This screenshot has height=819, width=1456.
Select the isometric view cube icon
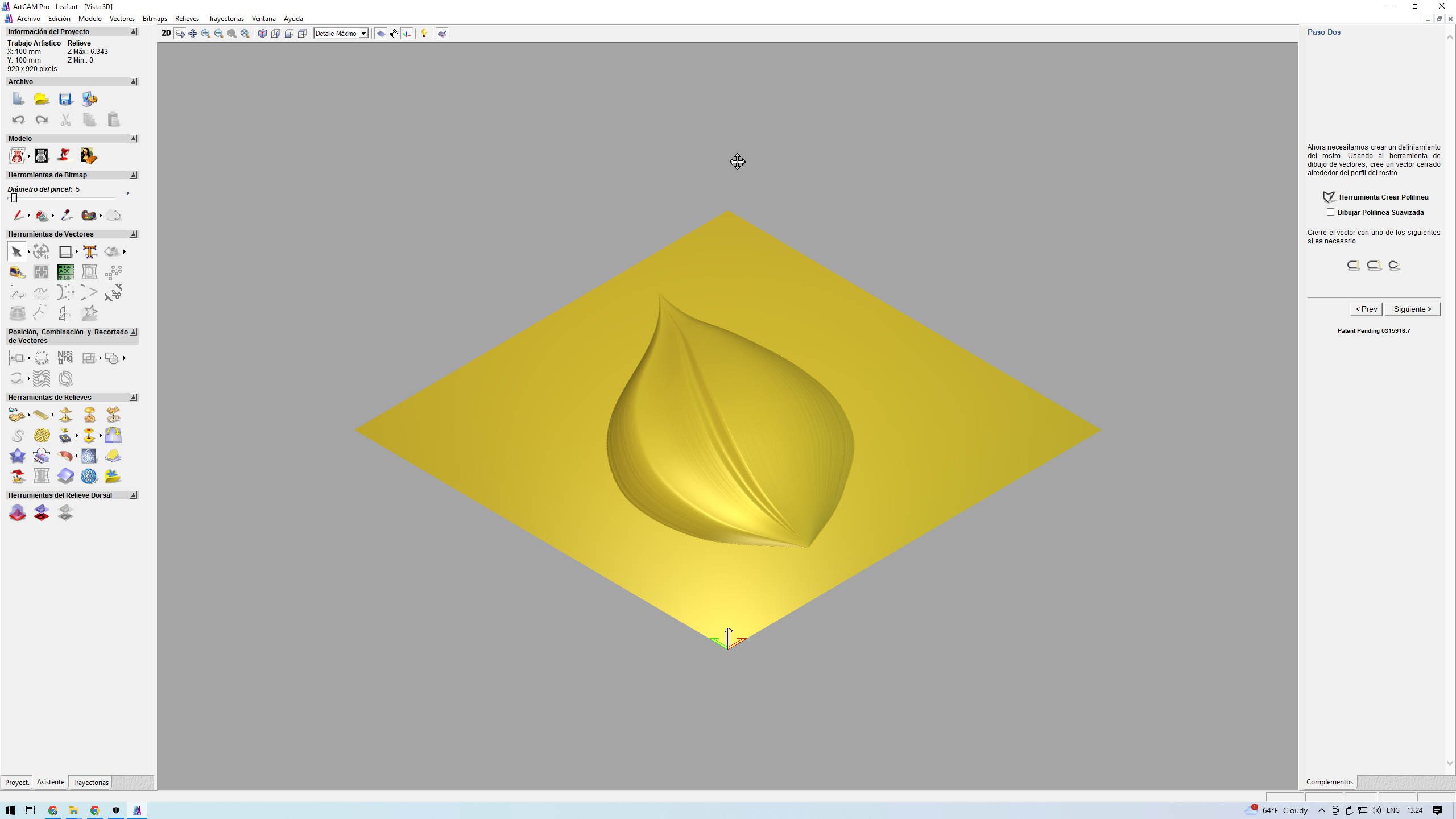(262, 34)
